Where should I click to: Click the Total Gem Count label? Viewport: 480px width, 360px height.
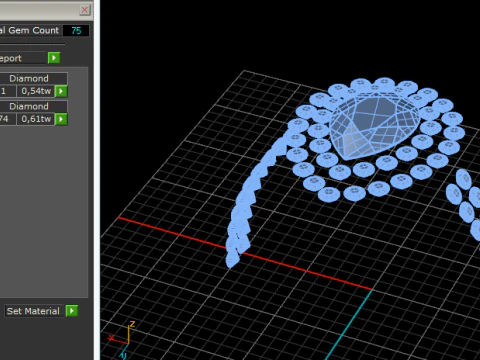tap(30, 31)
